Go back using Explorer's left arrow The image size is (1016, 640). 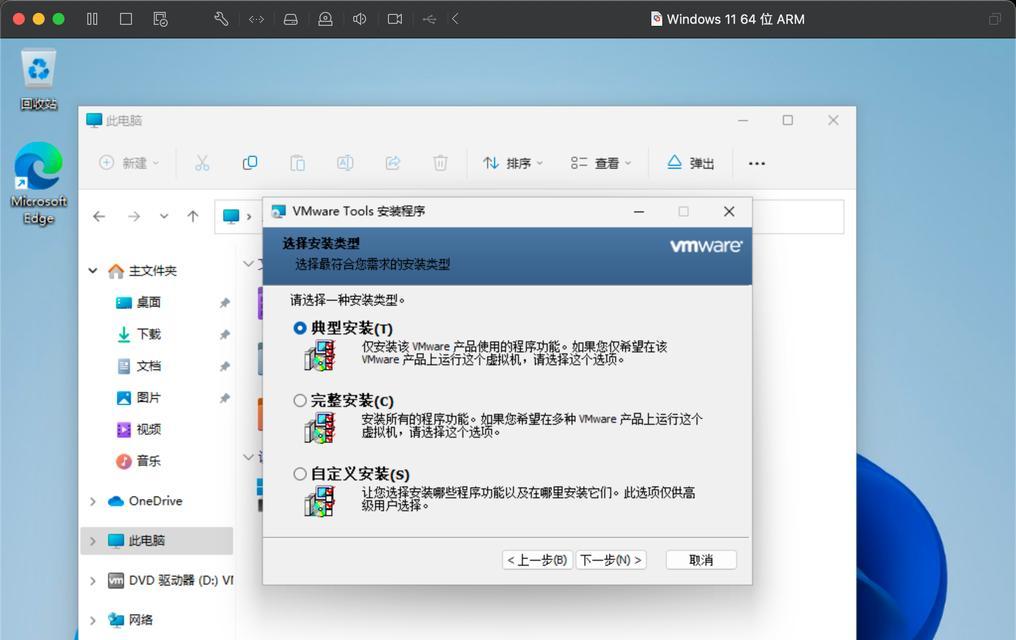99,216
